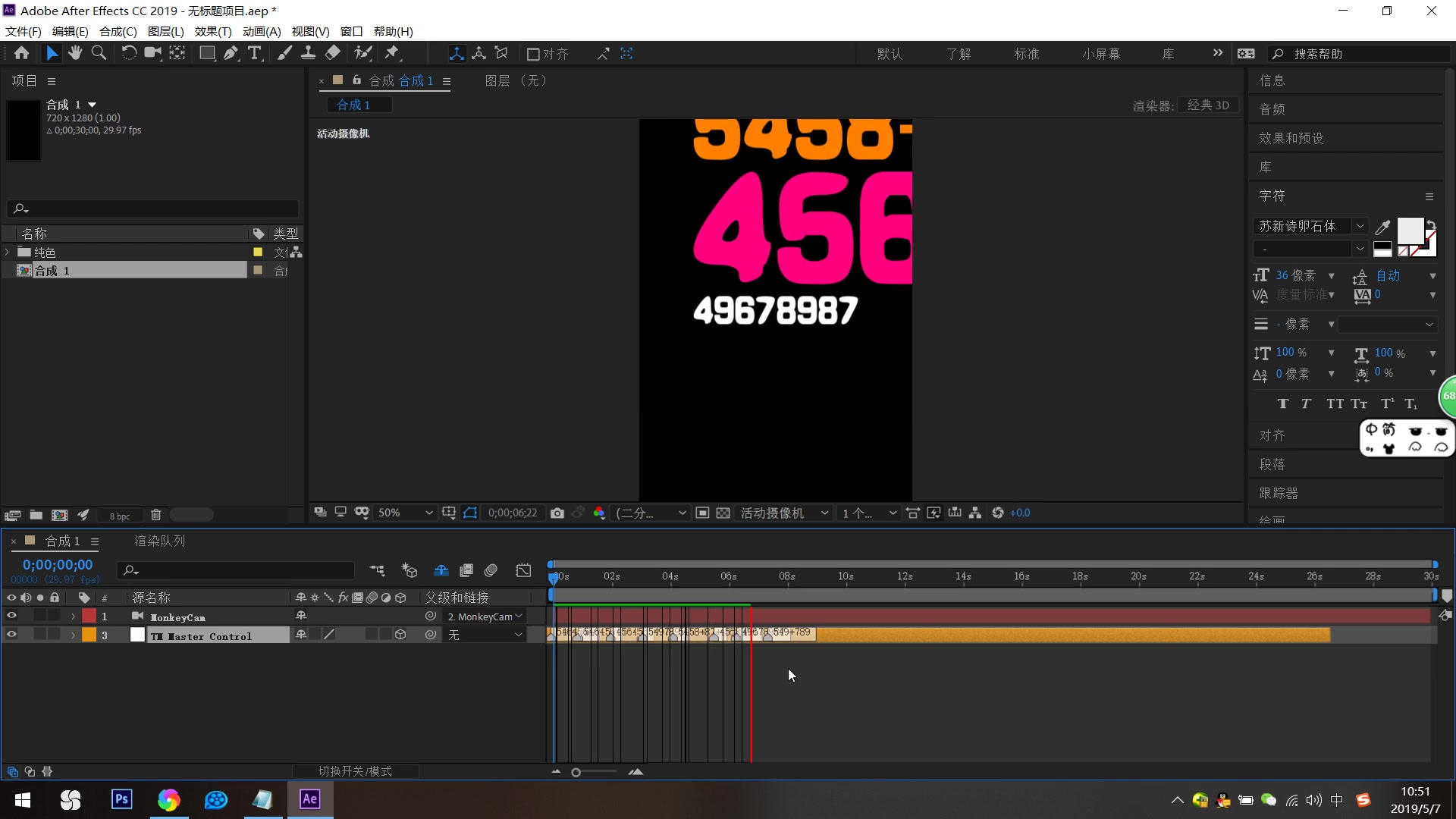Open the Graph Editor in timeline

523,570
